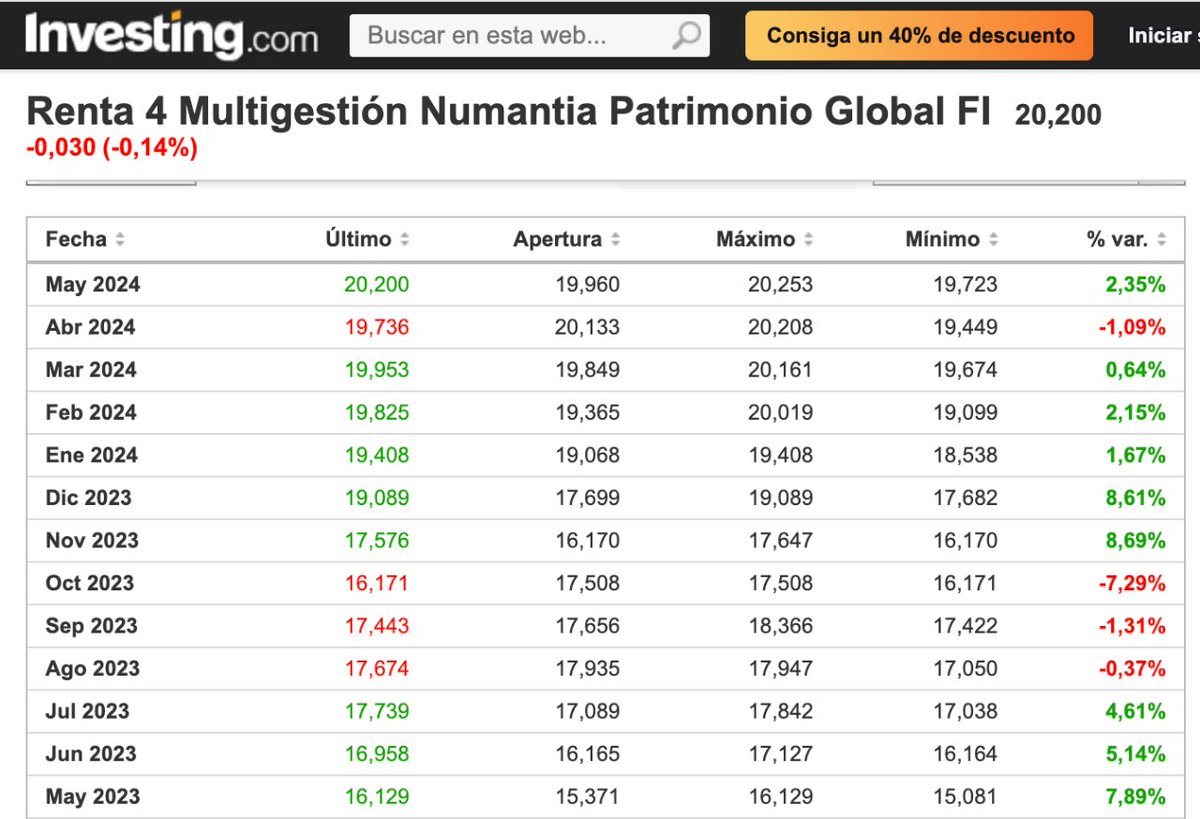Screen dimensions: 1200x819
Task: Click % var. value -0,37% for Ago 2023
Action: click(x=1132, y=669)
